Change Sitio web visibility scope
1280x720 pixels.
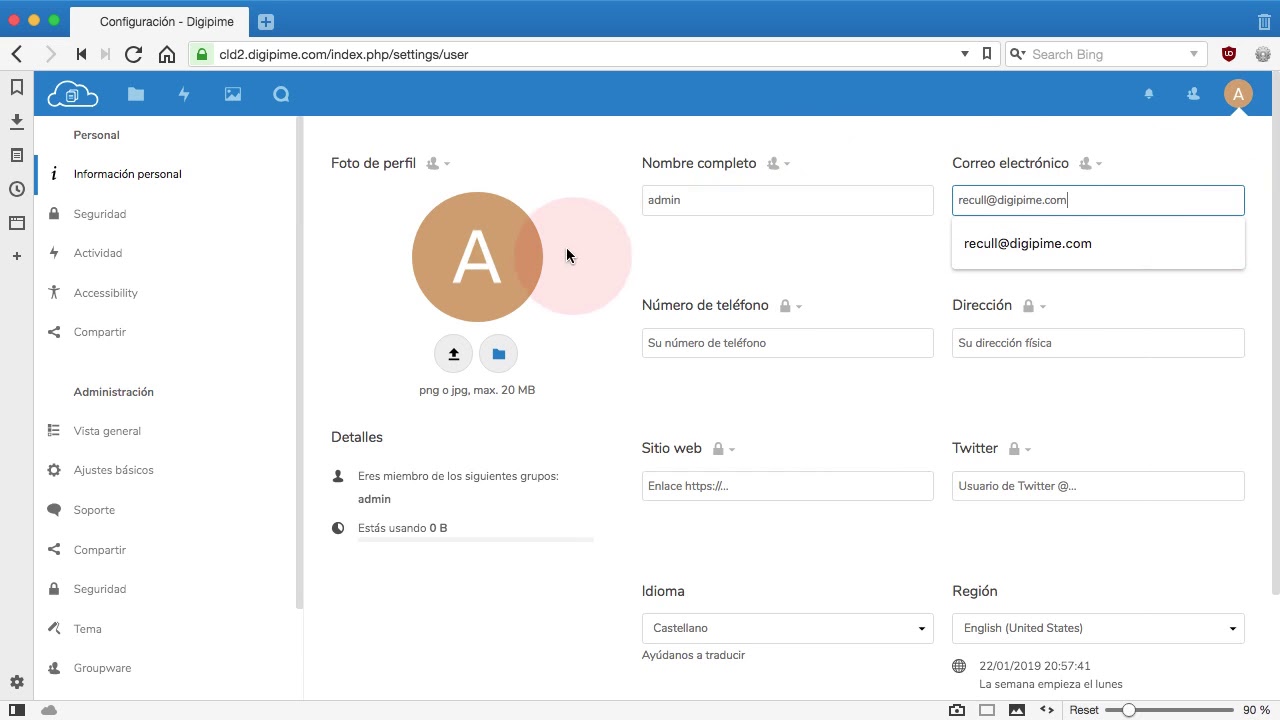tap(724, 449)
